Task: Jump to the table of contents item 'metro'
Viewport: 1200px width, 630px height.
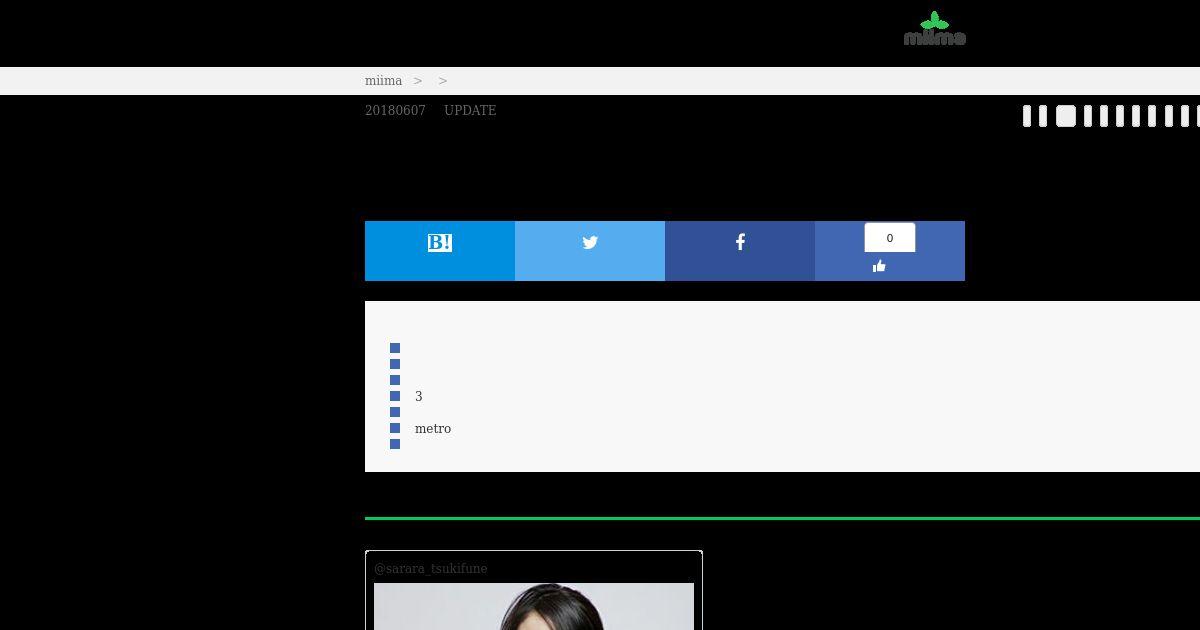Action: (x=433, y=429)
